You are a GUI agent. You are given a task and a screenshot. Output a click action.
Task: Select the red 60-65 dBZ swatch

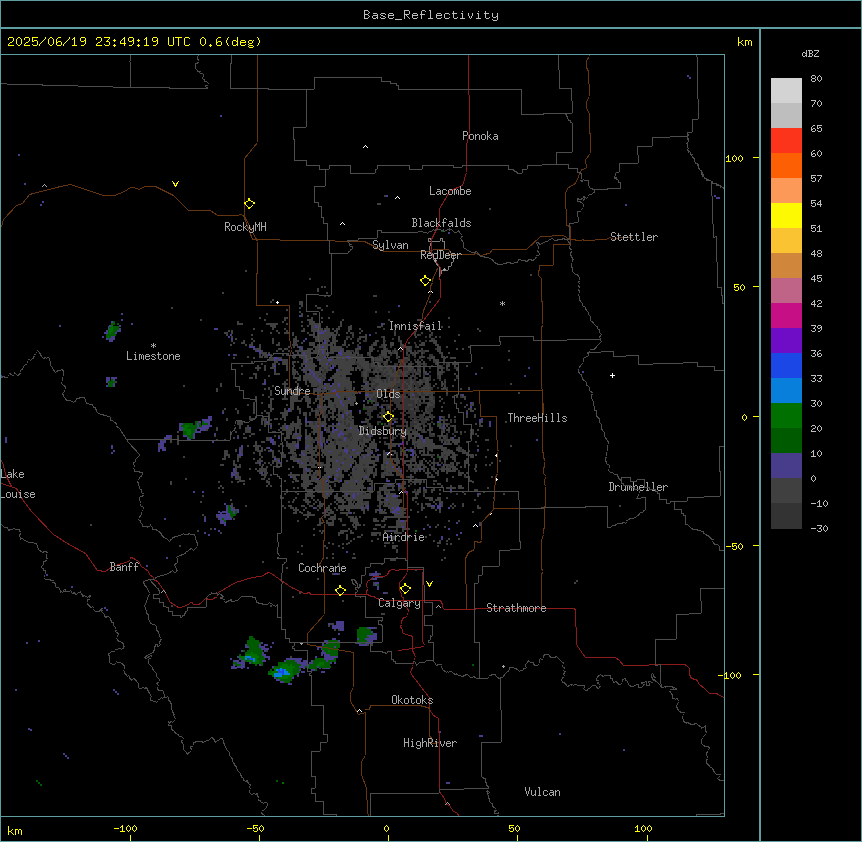(786, 141)
